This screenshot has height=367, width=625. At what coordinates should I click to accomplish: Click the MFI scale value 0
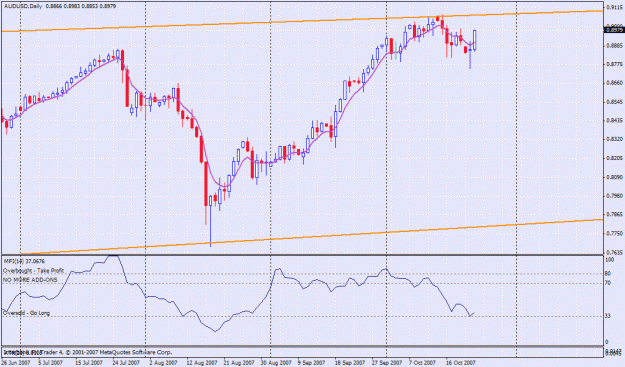607,342
